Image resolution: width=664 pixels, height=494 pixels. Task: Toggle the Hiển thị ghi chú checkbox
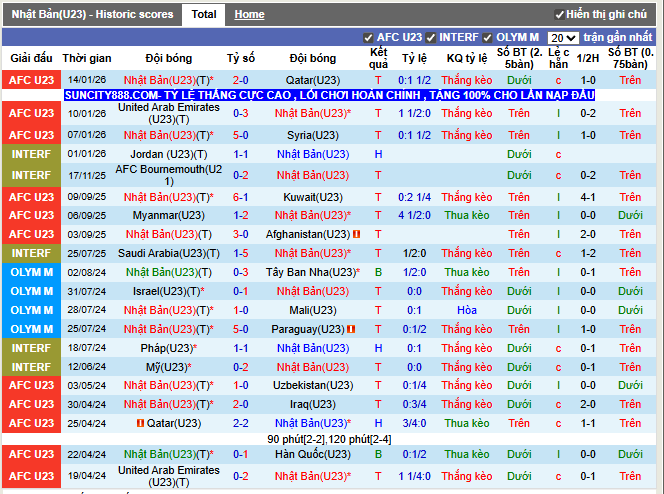[x=559, y=15]
